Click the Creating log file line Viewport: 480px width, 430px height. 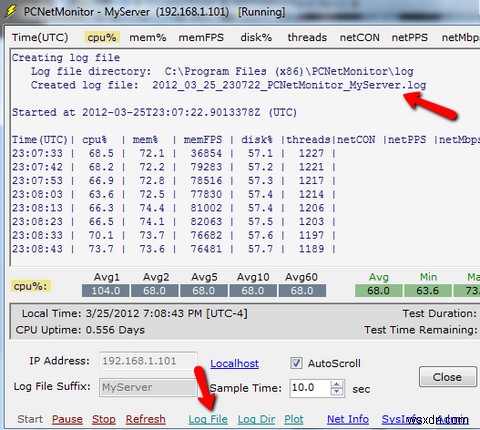tap(66, 58)
